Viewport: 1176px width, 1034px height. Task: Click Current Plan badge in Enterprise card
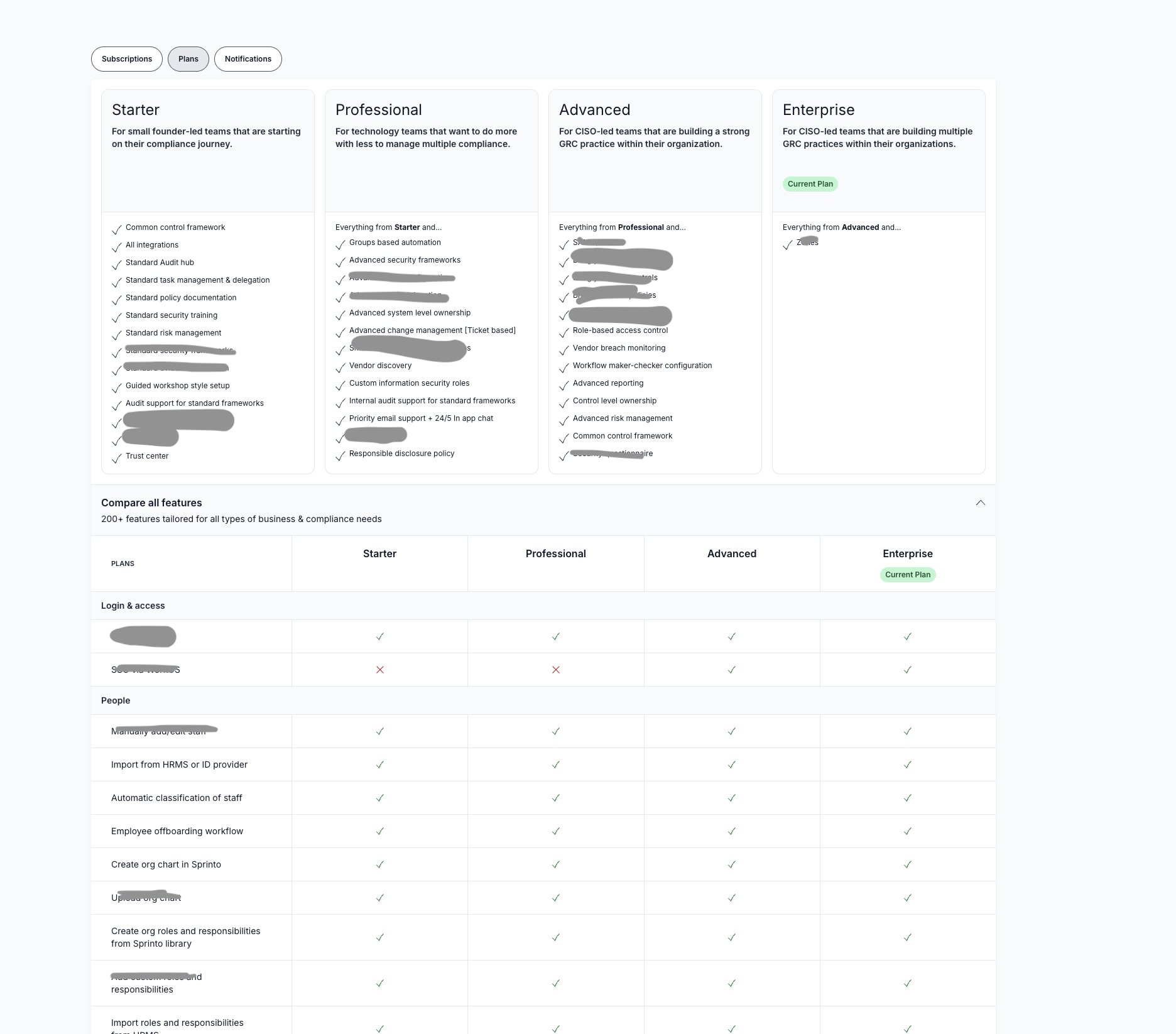(810, 184)
